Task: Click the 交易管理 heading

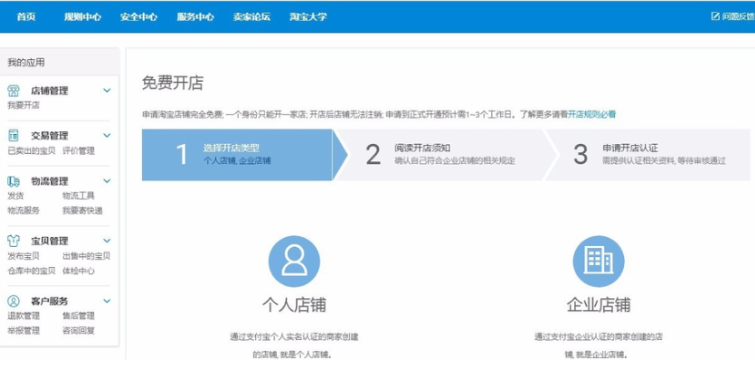Action: coord(50,135)
